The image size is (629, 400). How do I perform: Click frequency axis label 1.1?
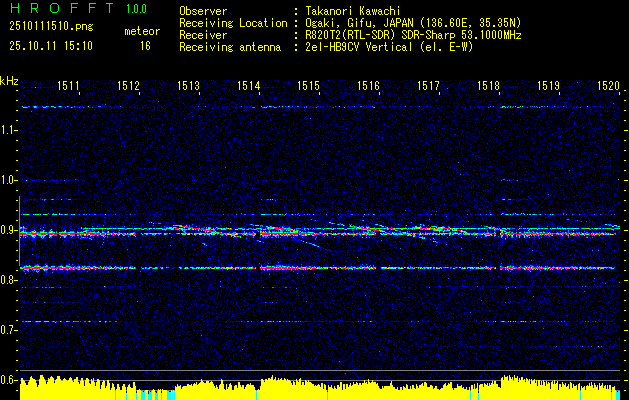click(x=8, y=130)
